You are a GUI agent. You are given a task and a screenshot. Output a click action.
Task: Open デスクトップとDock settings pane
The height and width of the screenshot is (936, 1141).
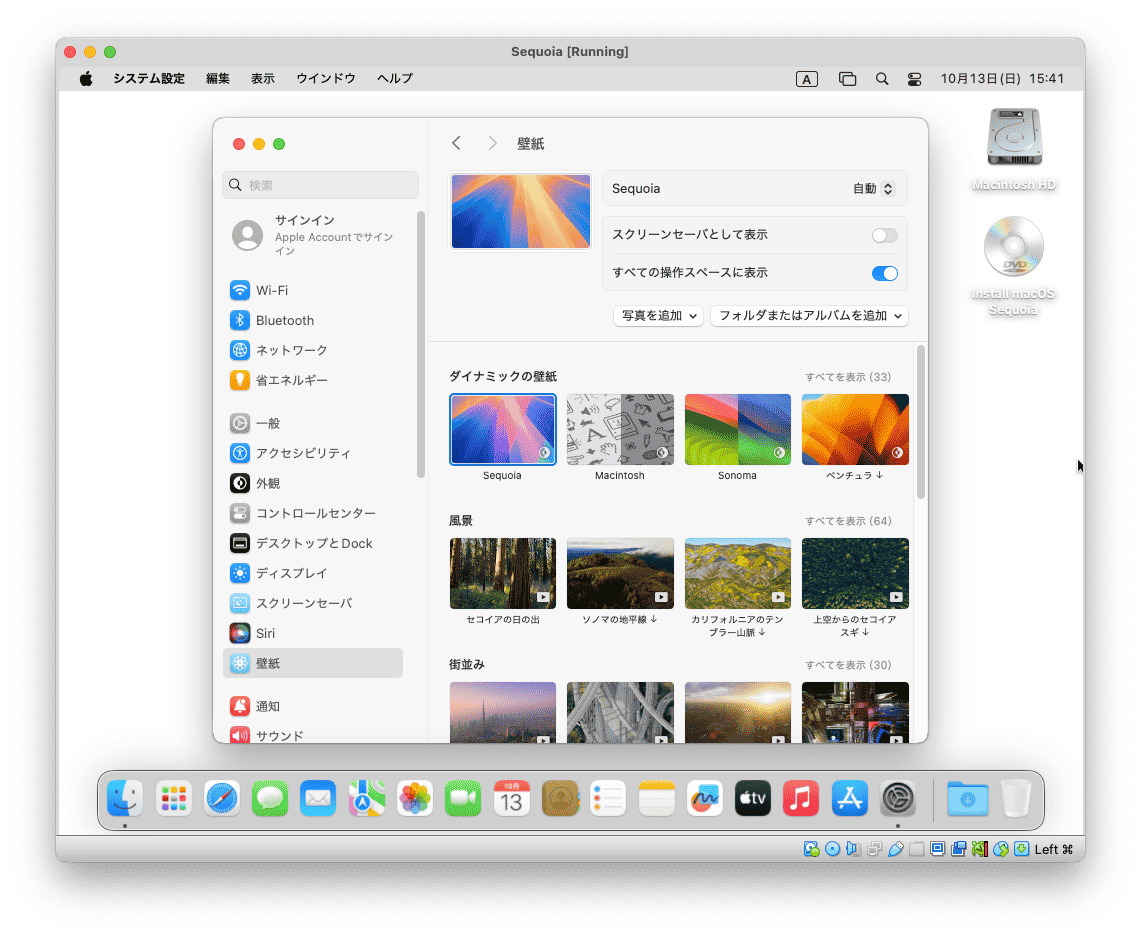pos(313,543)
